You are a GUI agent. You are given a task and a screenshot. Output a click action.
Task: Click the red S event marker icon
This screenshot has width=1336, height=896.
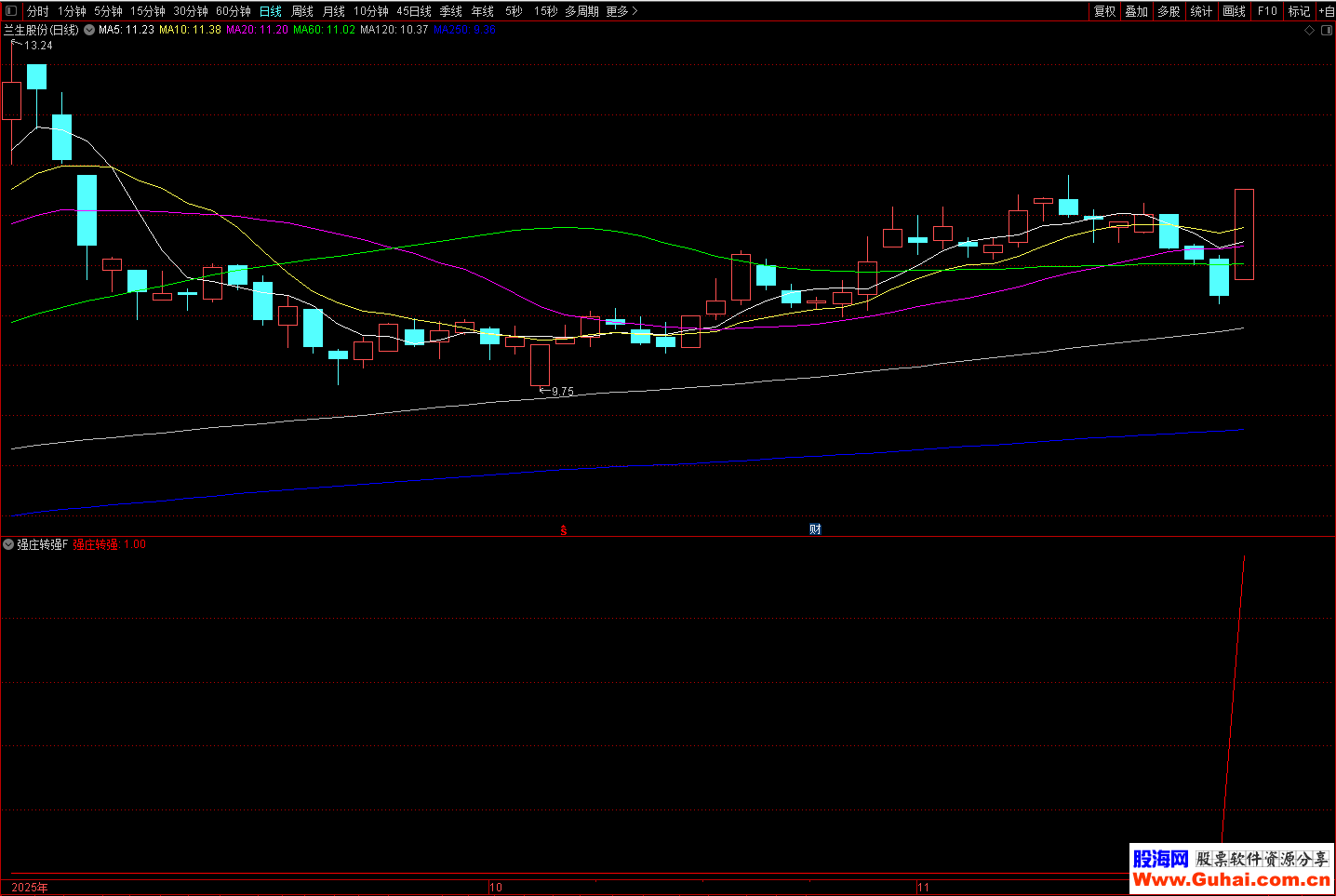[x=563, y=530]
